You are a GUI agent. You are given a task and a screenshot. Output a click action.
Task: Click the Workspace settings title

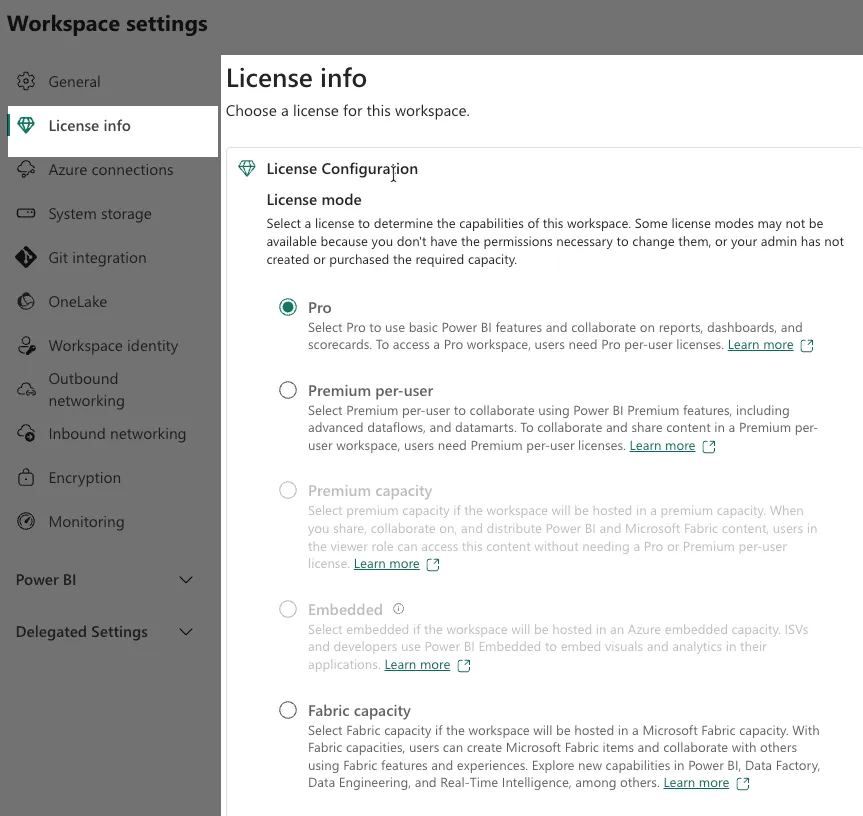point(107,24)
